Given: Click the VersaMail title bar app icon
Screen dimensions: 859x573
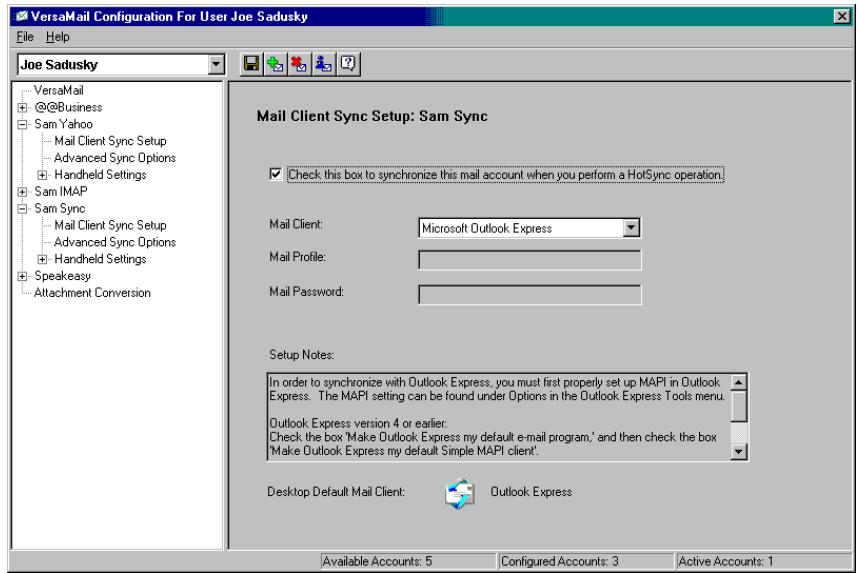Looking at the screenshot, I should [21, 16].
